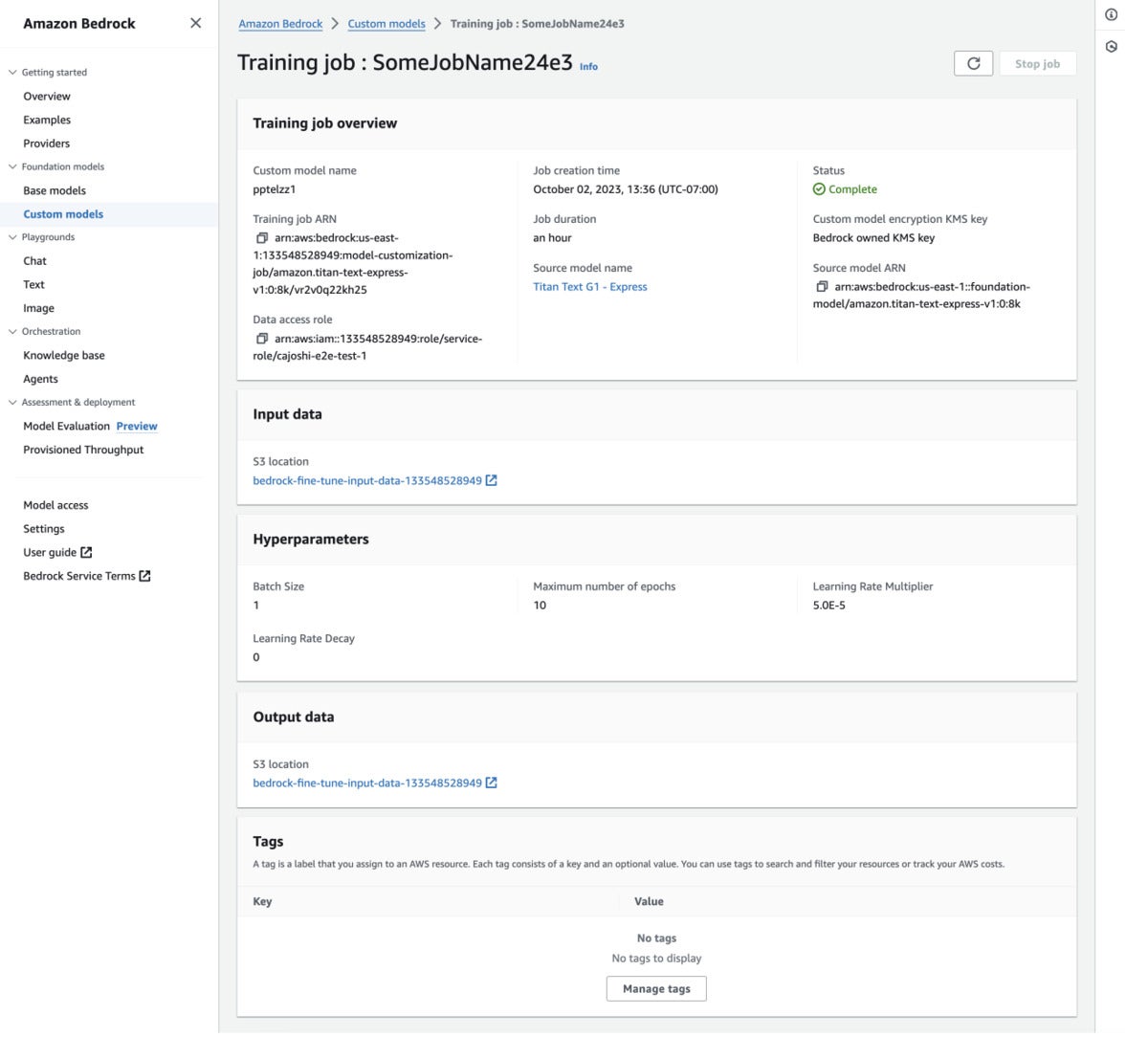Open the Chat playground

[x=34, y=261]
